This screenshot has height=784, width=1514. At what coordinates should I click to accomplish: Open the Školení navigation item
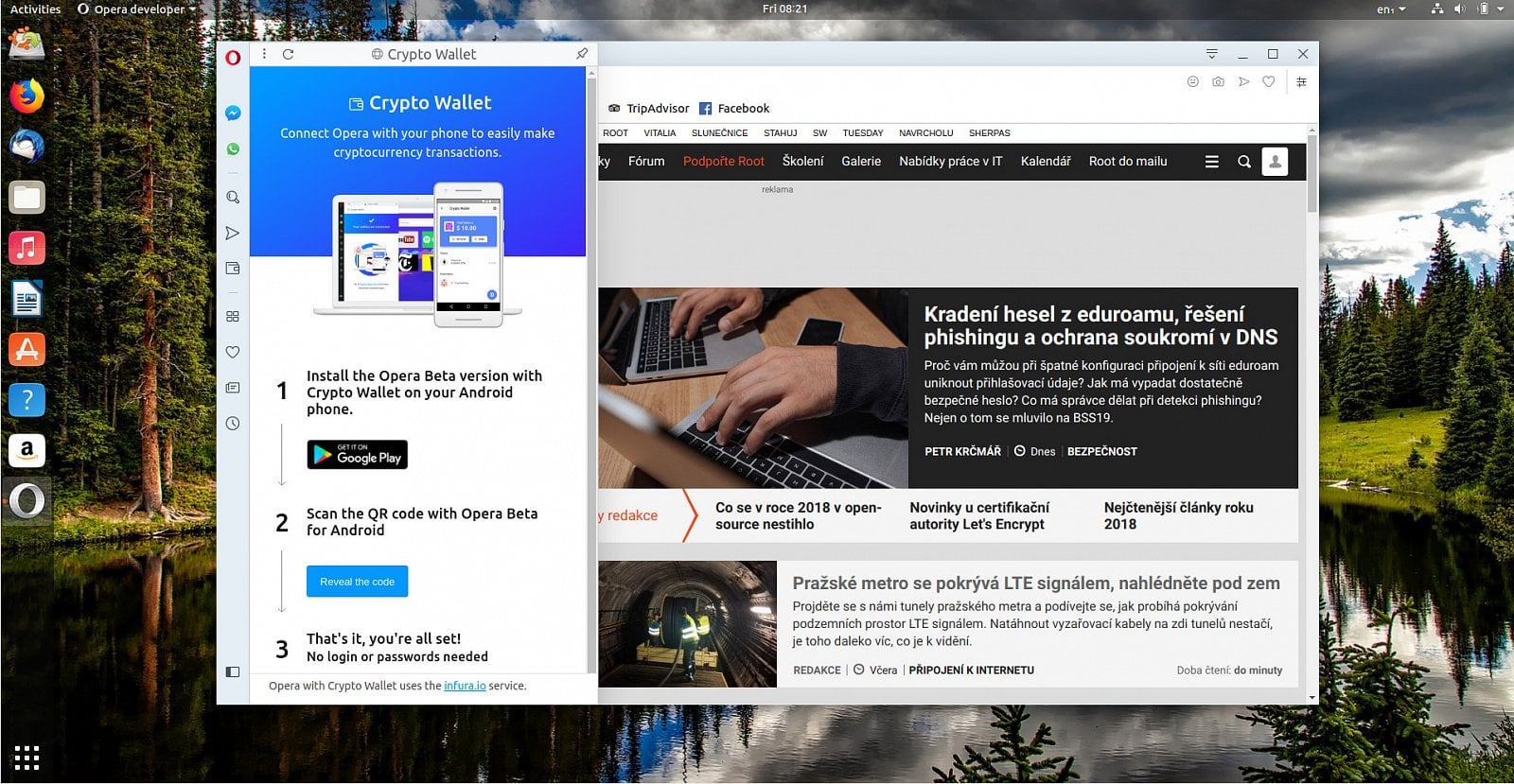pos(802,162)
